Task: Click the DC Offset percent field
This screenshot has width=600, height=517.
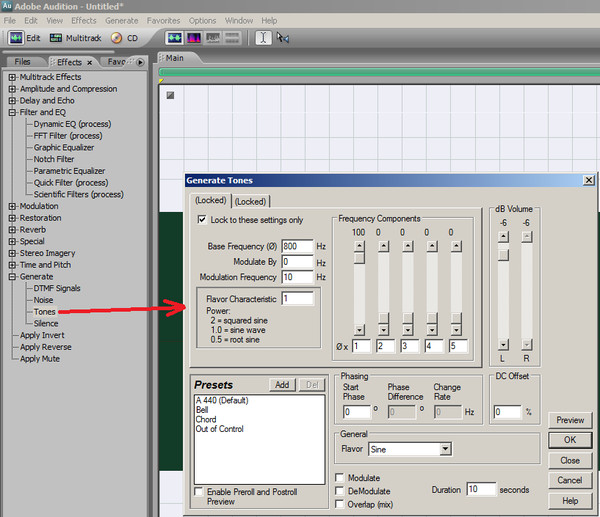Action: point(507,412)
